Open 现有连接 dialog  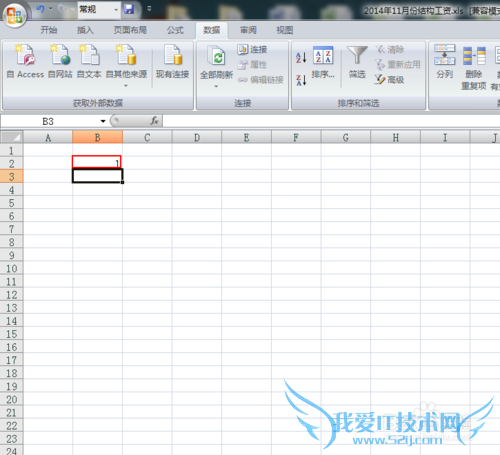172,62
